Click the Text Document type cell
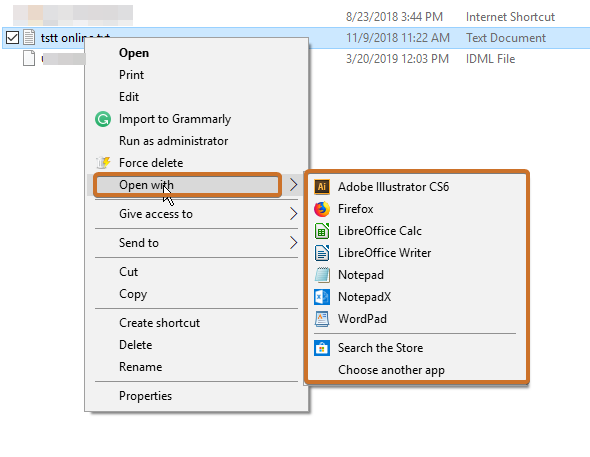This screenshot has width=590, height=457. coord(506,38)
